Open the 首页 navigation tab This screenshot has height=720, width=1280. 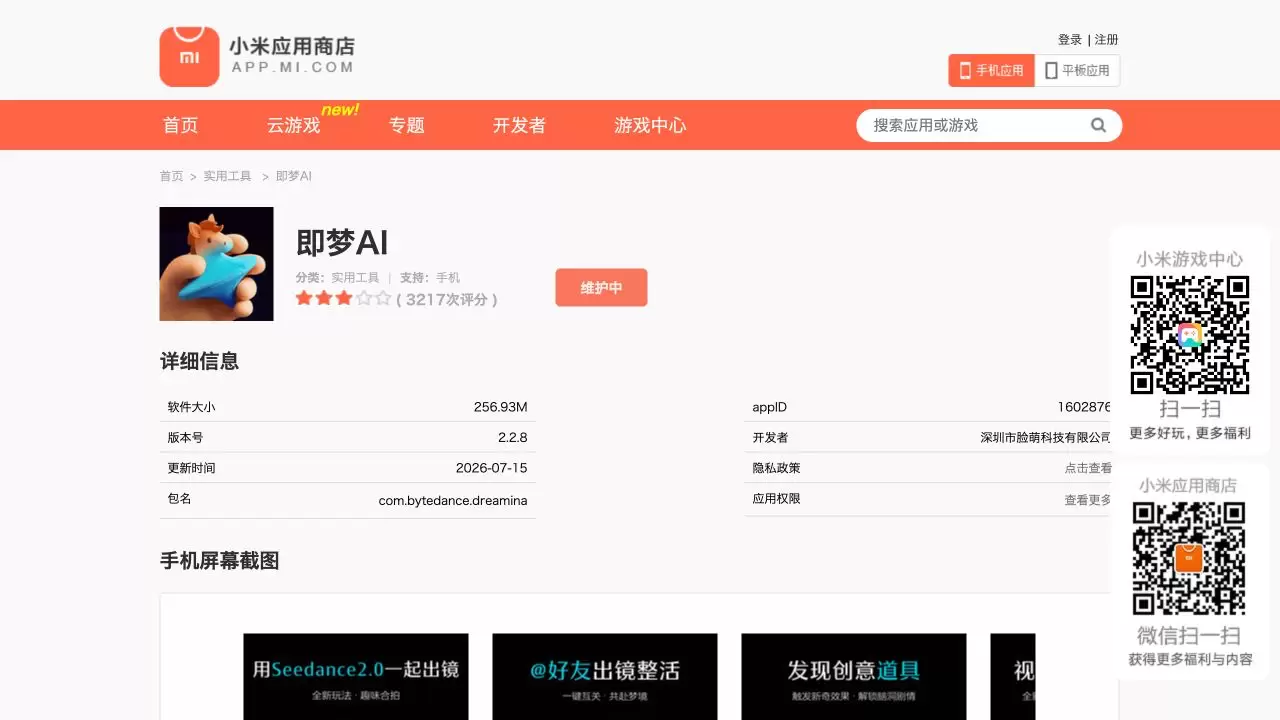point(181,125)
